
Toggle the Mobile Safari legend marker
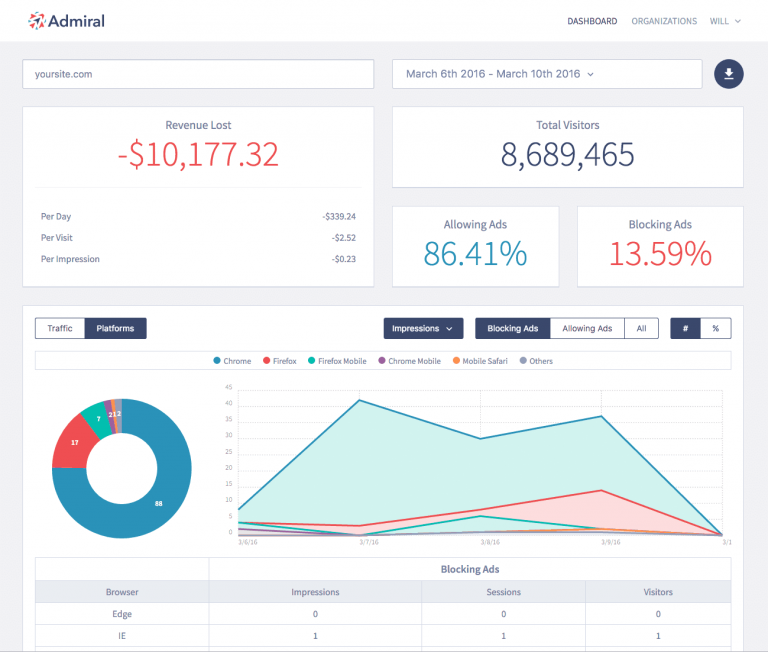[456, 361]
